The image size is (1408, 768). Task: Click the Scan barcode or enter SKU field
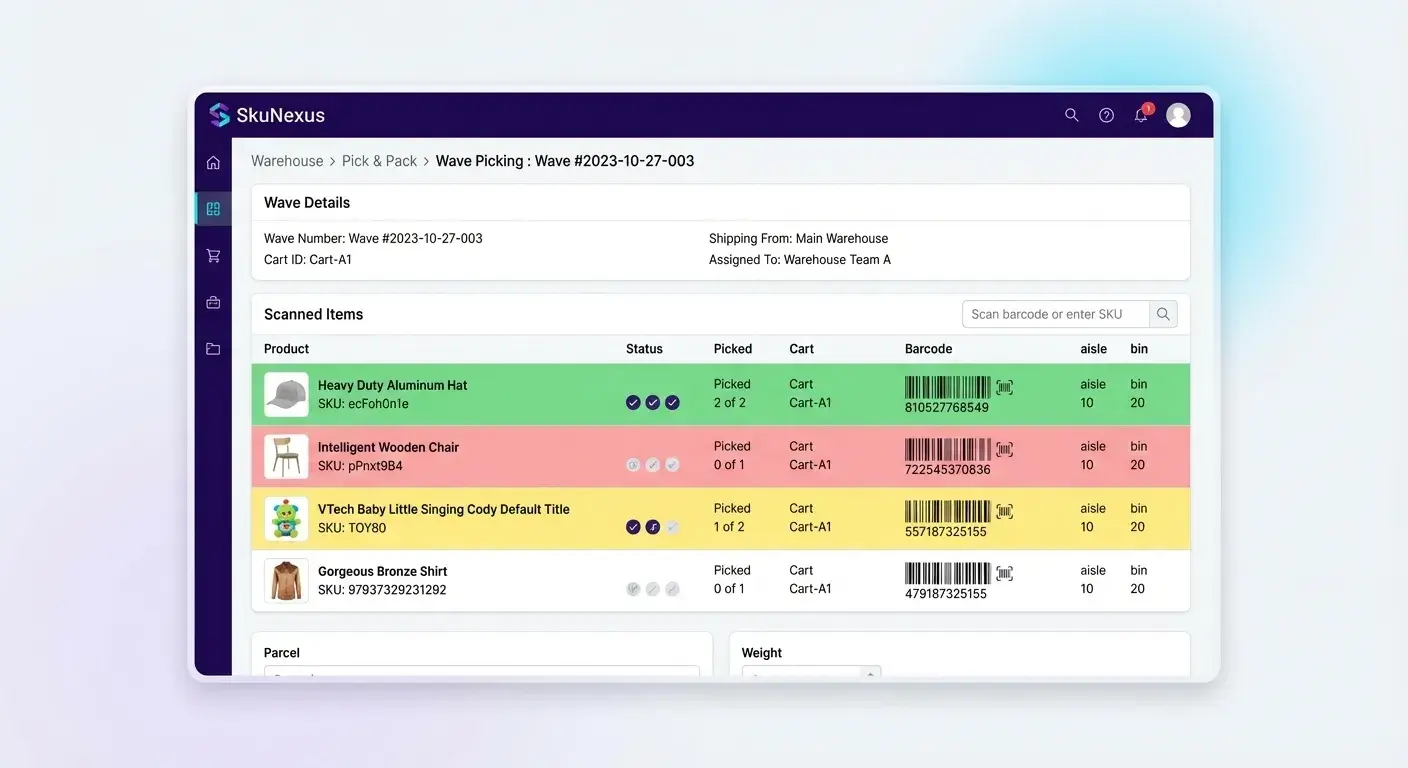1056,314
